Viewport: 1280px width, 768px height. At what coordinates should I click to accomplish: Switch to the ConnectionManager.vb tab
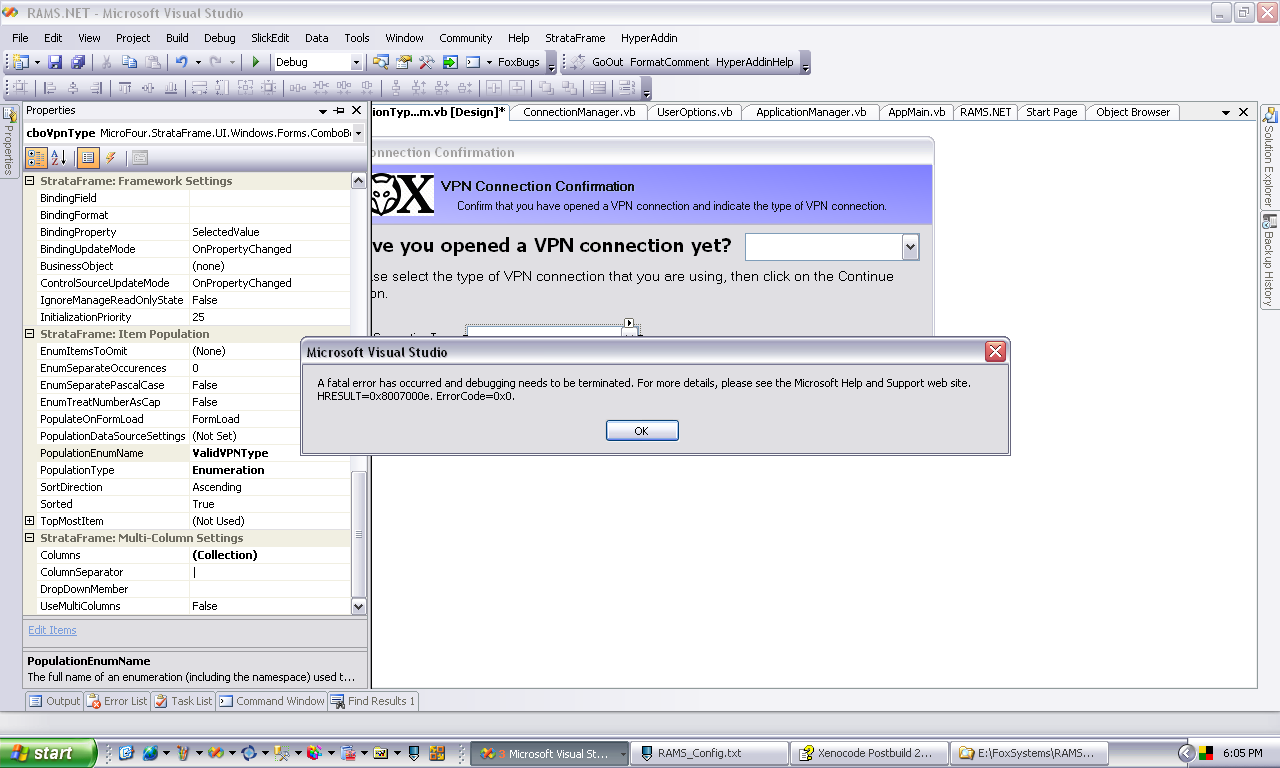point(579,112)
